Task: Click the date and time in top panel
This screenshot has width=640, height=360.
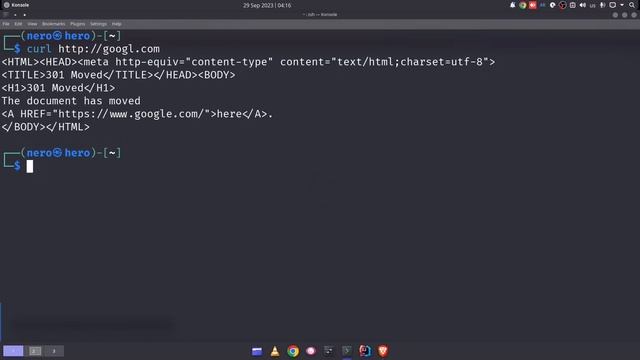Action: pos(267,5)
